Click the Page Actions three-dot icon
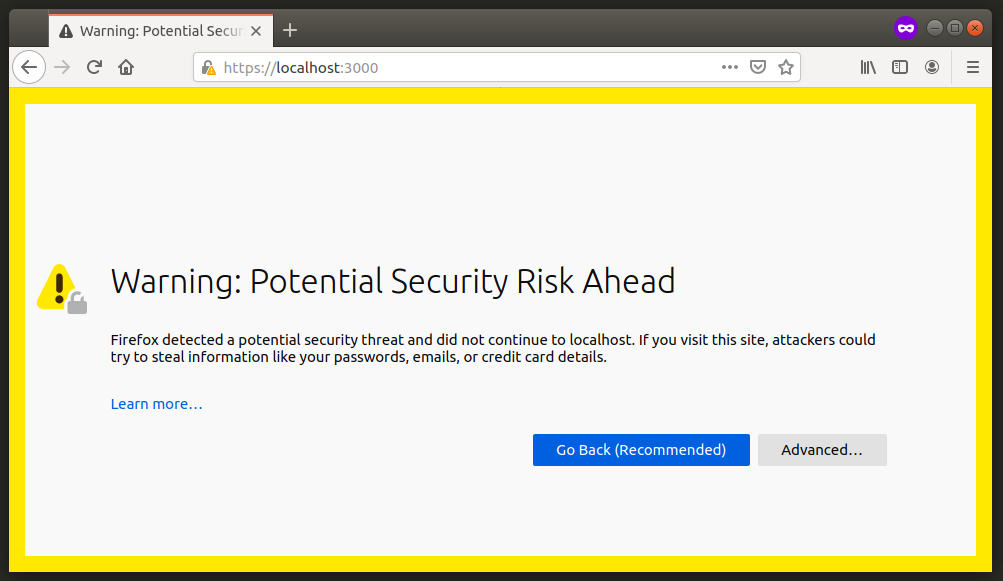 click(x=729, y=67)
